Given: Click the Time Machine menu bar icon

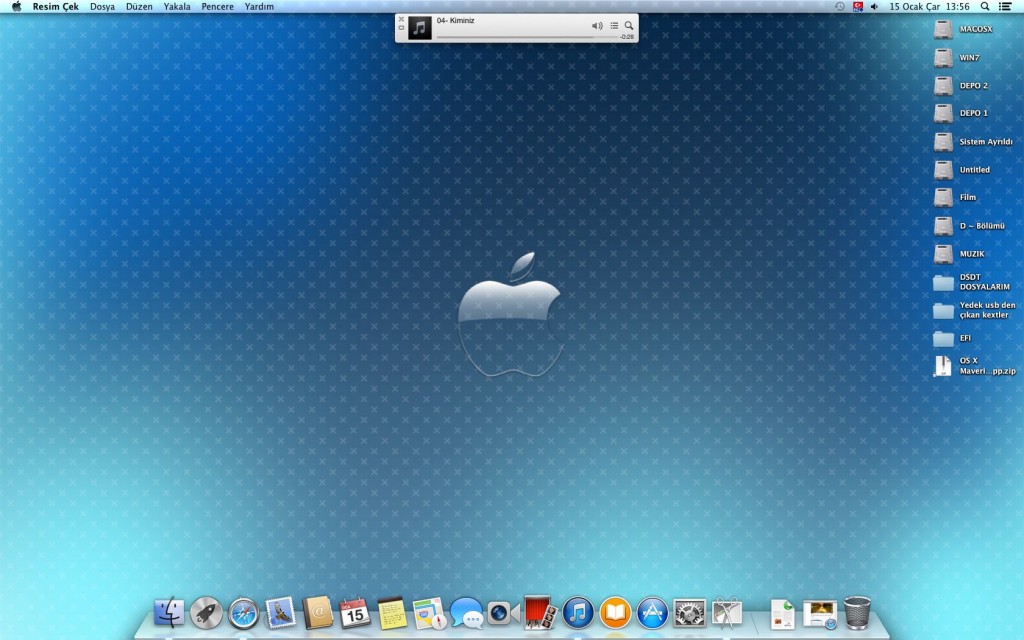Looking at the screenshot, I should click(840, 7).
